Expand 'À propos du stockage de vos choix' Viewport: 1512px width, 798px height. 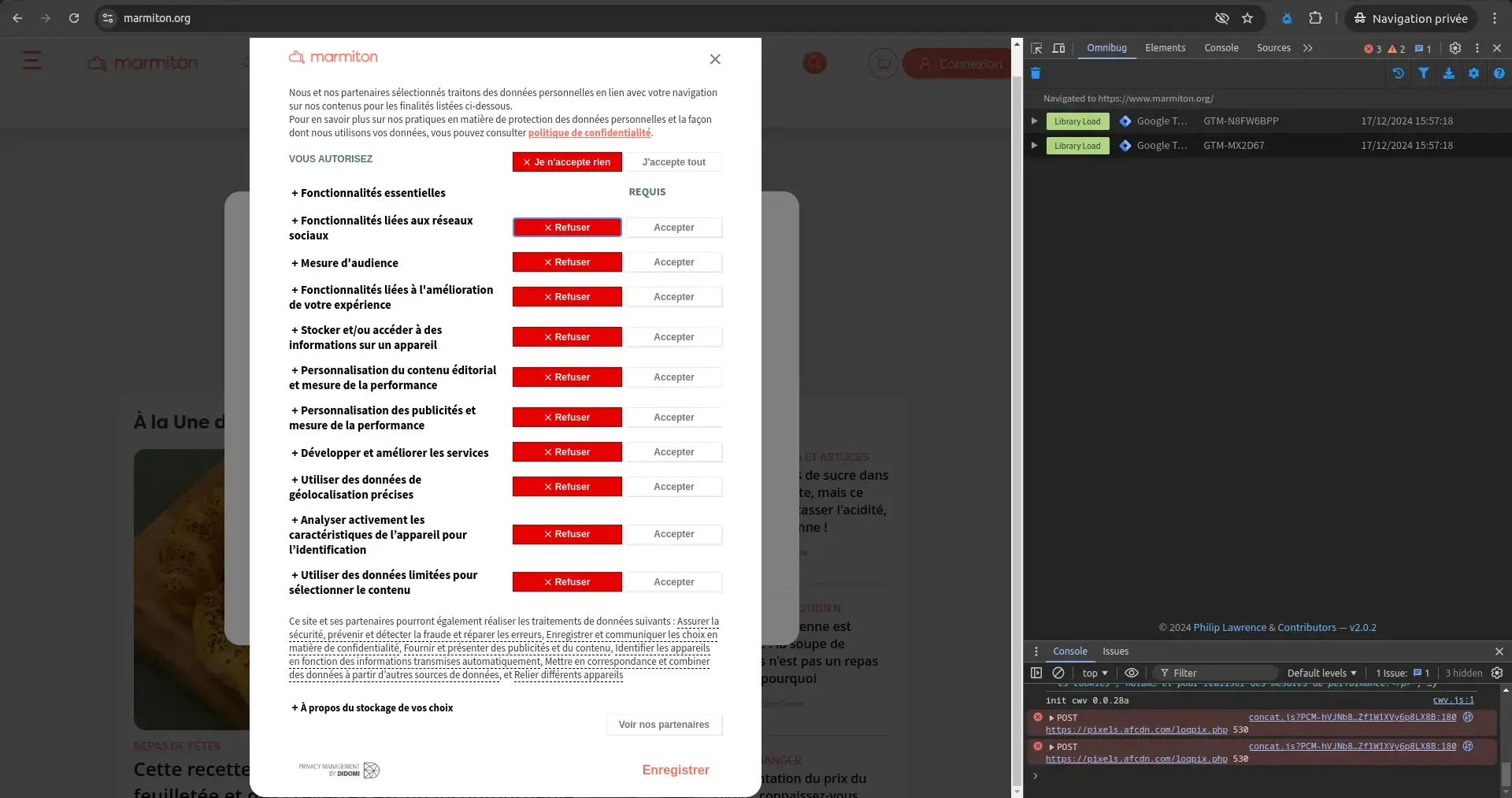pos(372,708)
